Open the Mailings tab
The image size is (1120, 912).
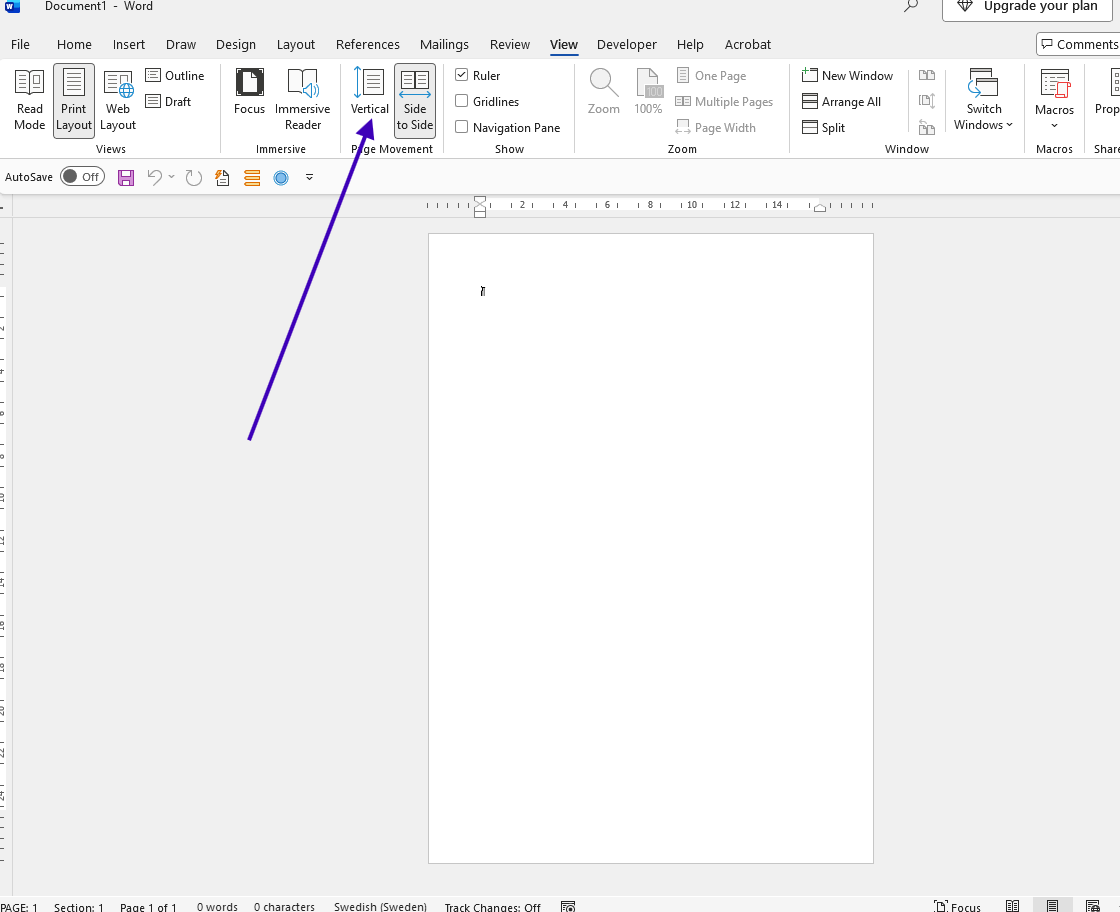(444, 44)
